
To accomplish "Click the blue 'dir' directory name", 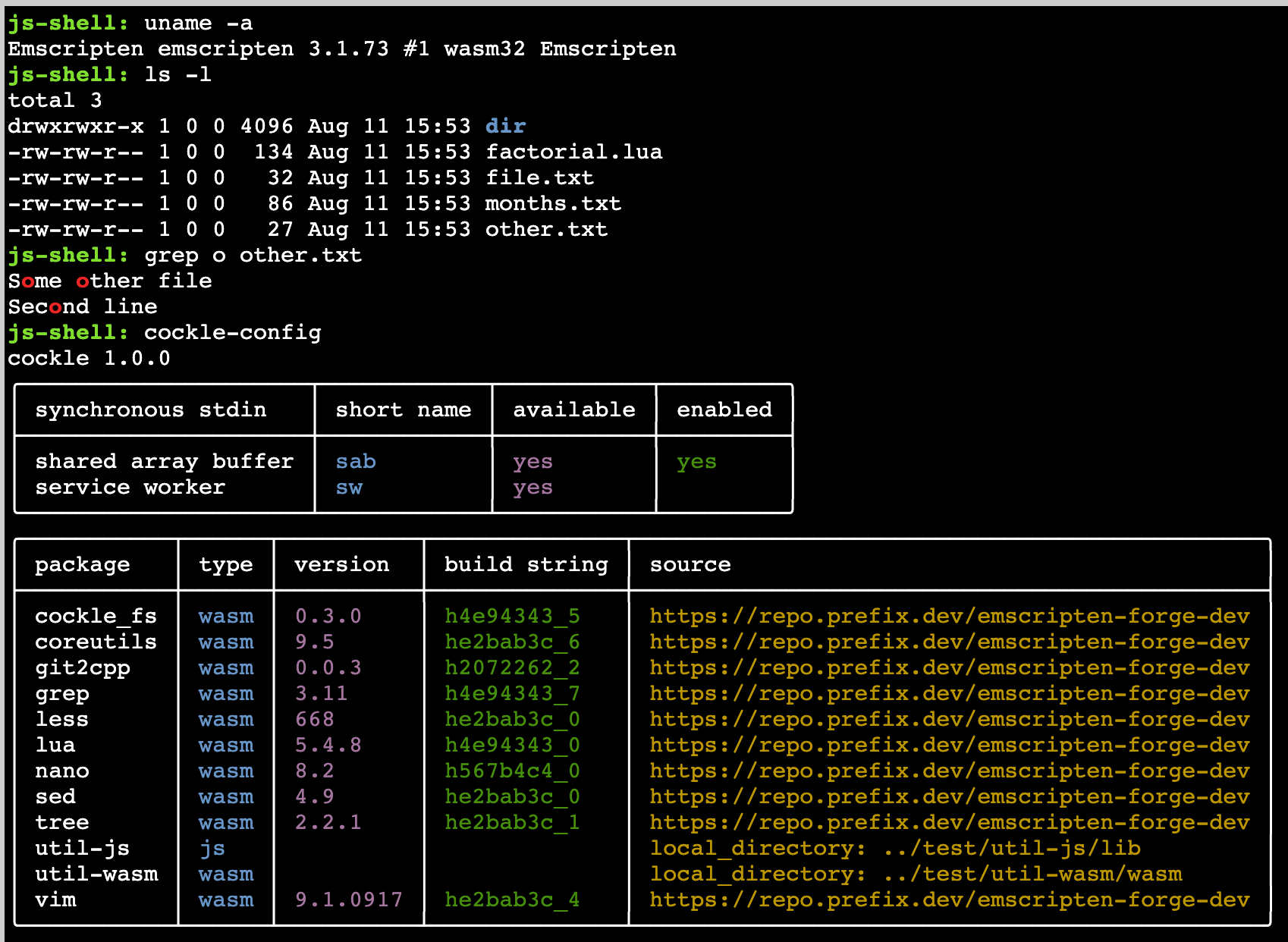I will tap(505, 127).
